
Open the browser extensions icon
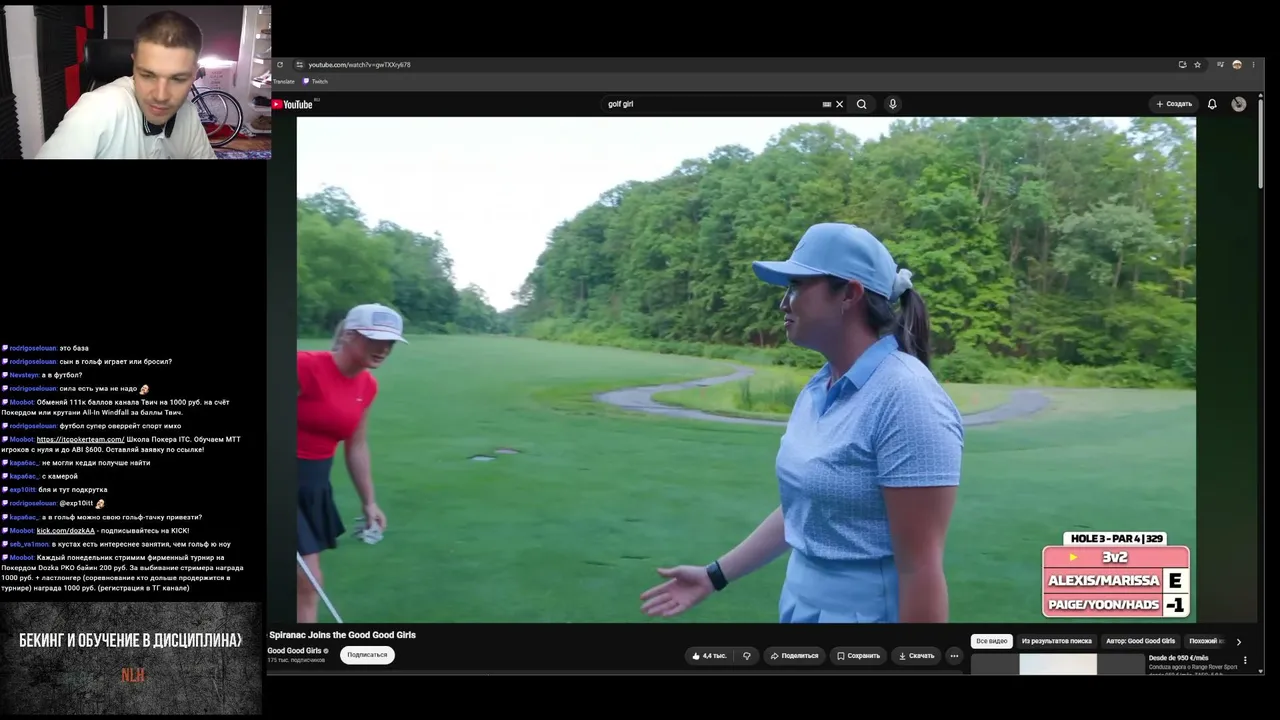pyautogui.click(x=1220, y=65)
